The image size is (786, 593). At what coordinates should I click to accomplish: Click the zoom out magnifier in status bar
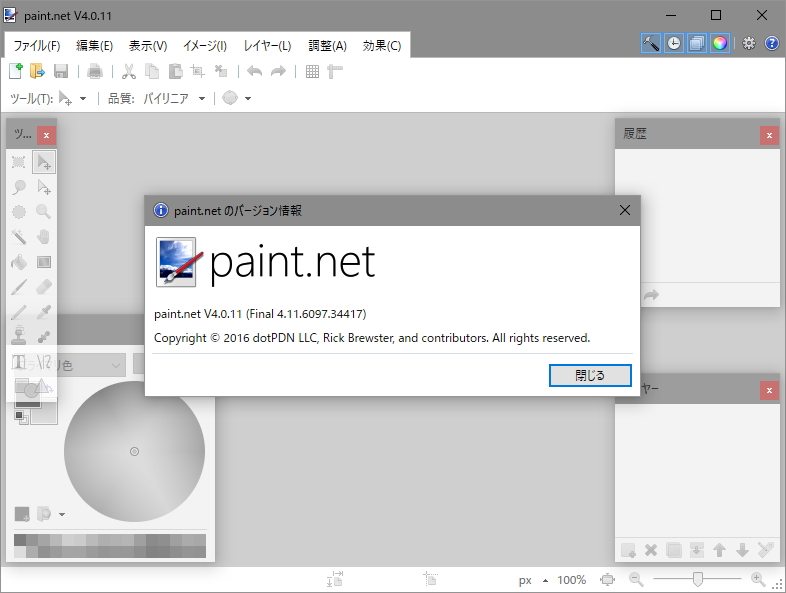[636, 579]
